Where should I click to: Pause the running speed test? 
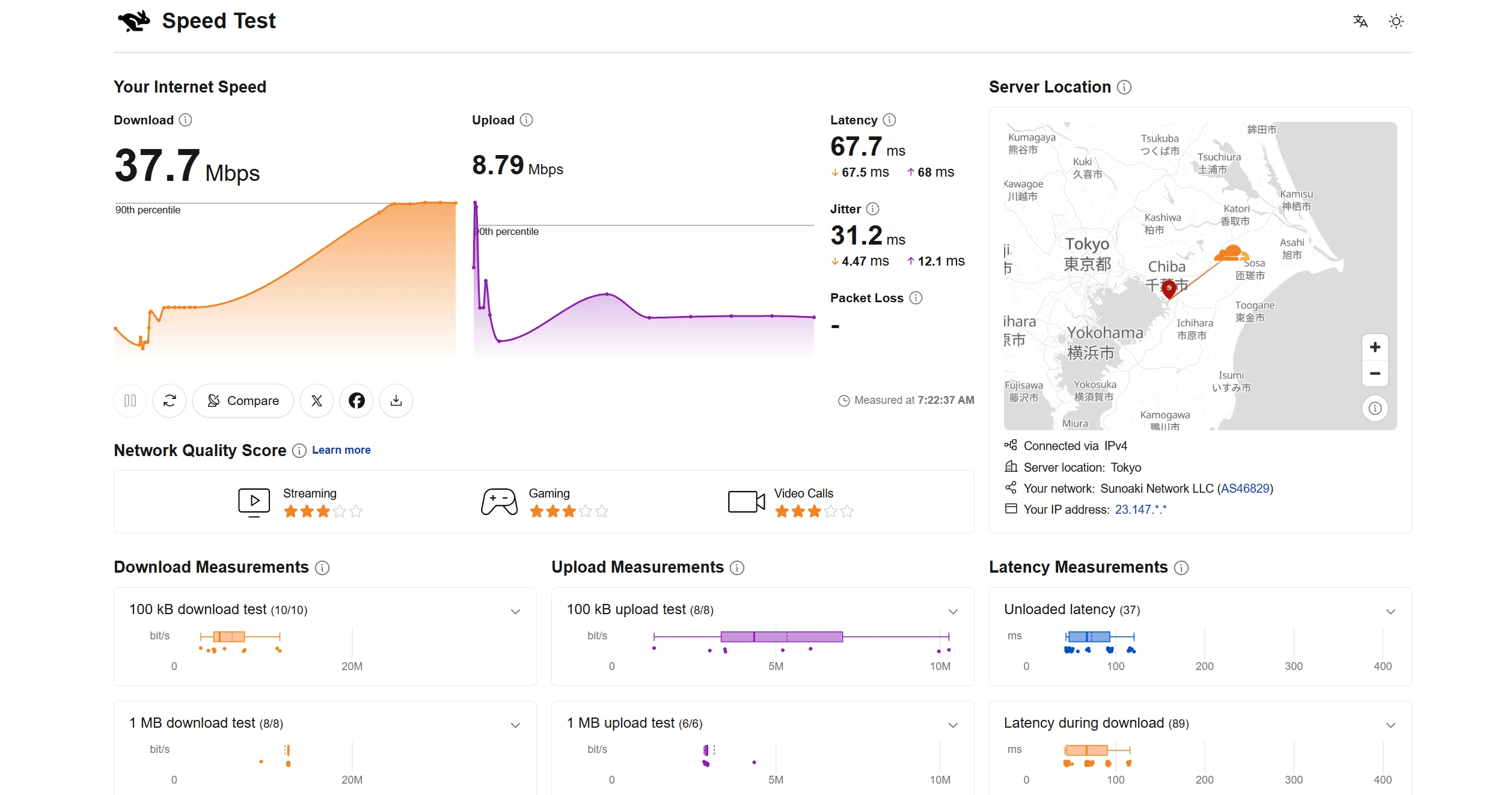tap(130, 401)
